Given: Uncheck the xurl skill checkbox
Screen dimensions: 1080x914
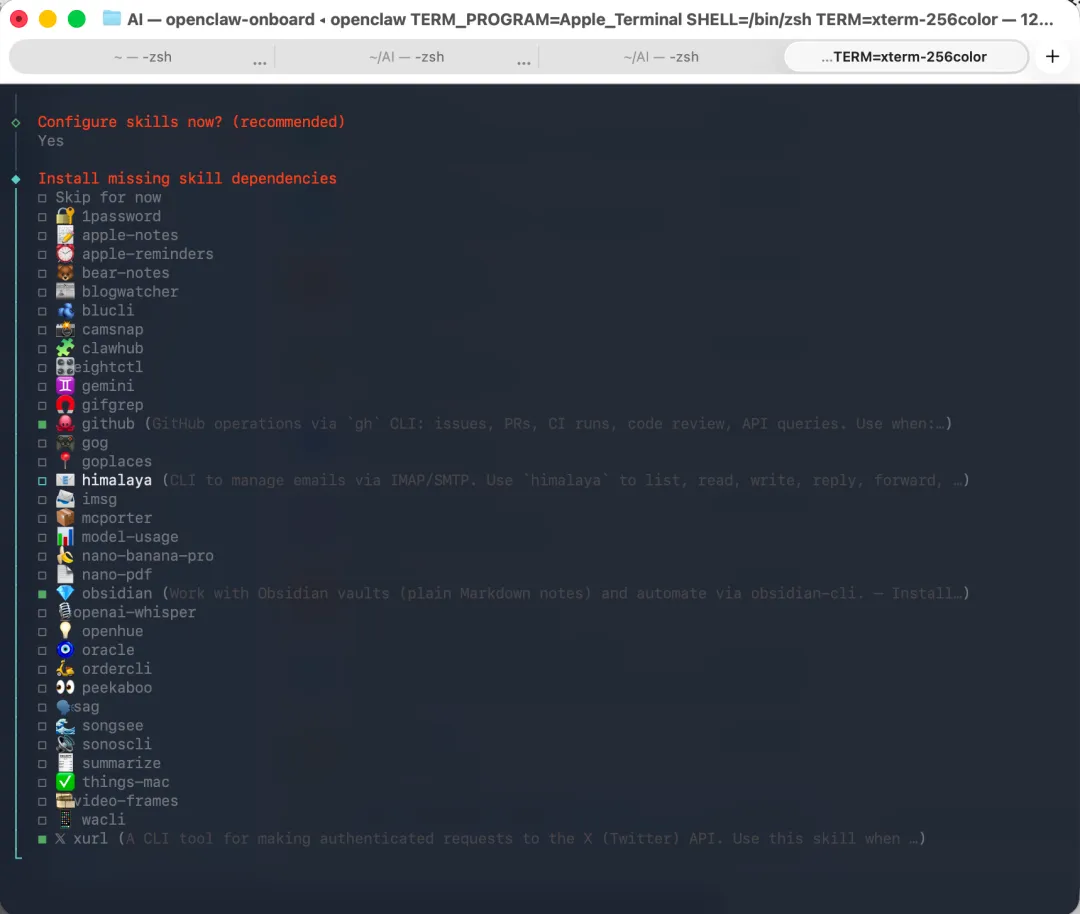Looking at the screenshot, I should 42,839.
